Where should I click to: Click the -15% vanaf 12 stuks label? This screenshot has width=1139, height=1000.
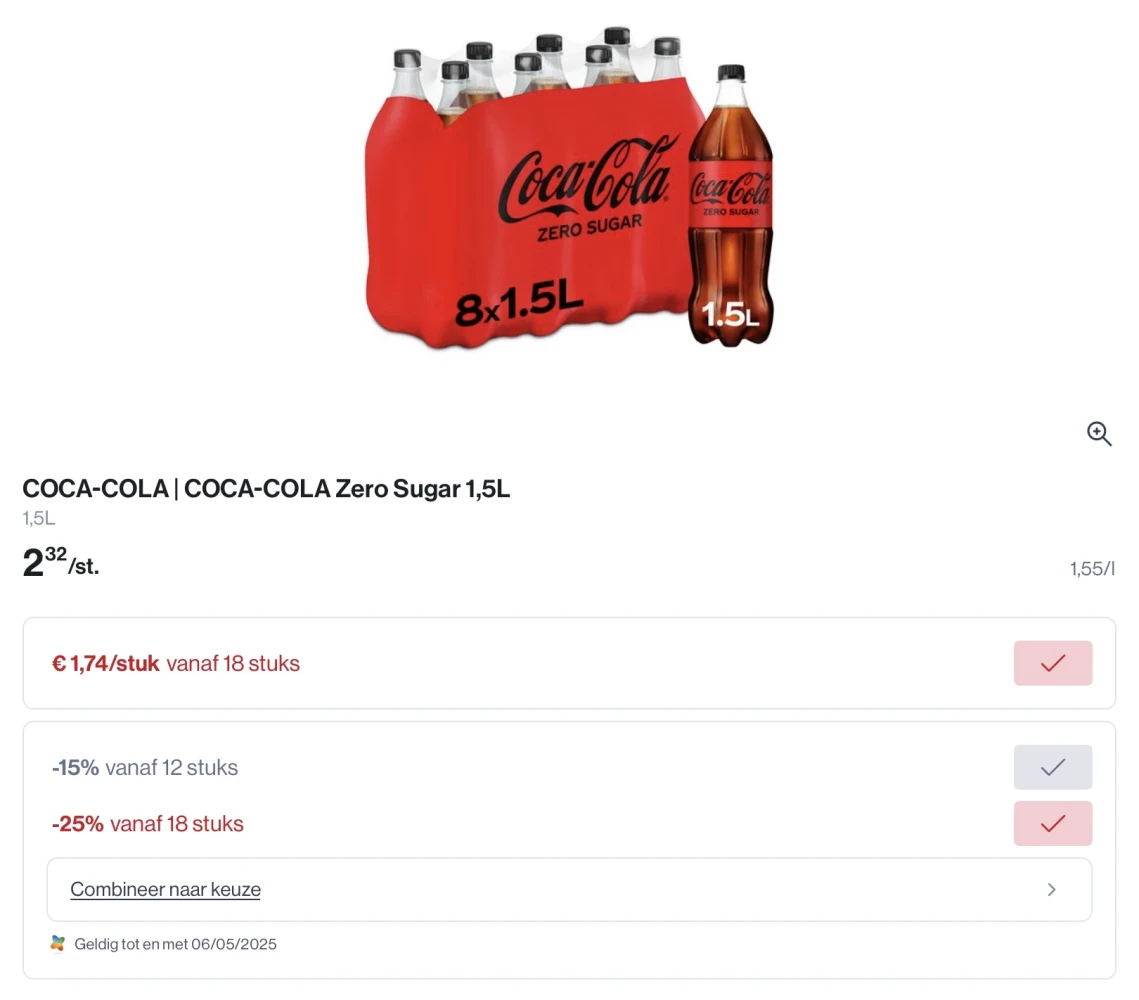point(145,768)
